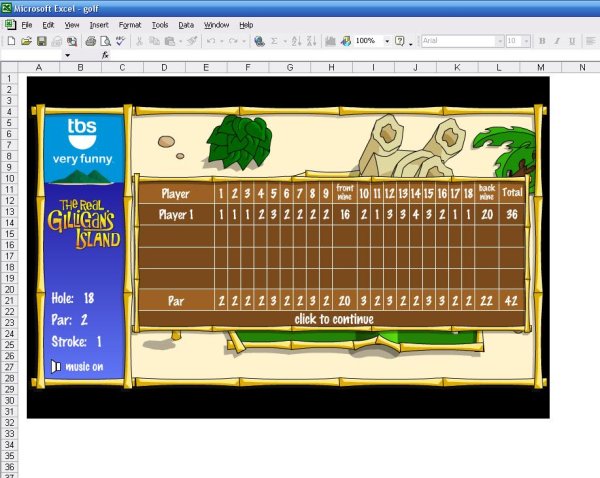The height and width of the screenshot is (478, 600).
Task: Open the Redo history dropdown arrow
Action: click(244, 41)
